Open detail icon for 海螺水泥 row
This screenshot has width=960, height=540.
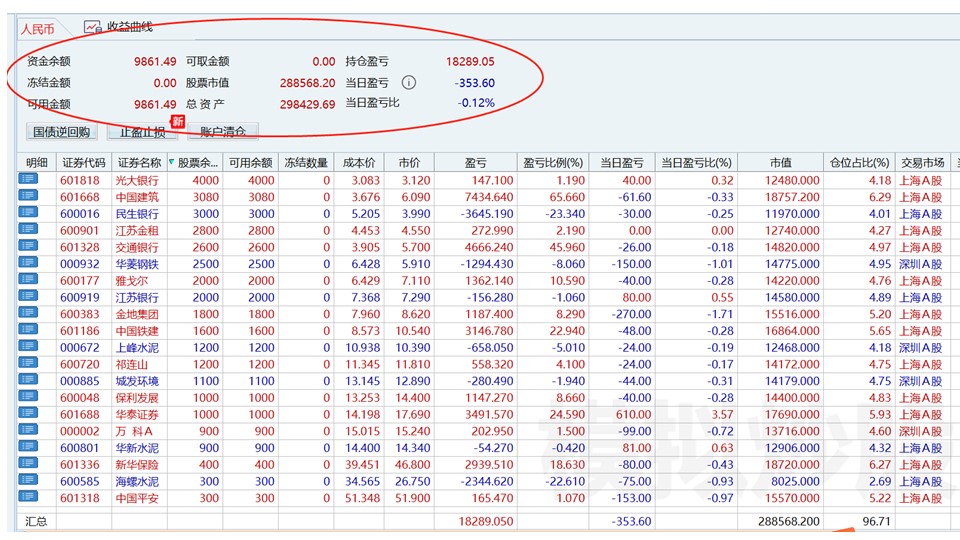click(x=28, y=480)
